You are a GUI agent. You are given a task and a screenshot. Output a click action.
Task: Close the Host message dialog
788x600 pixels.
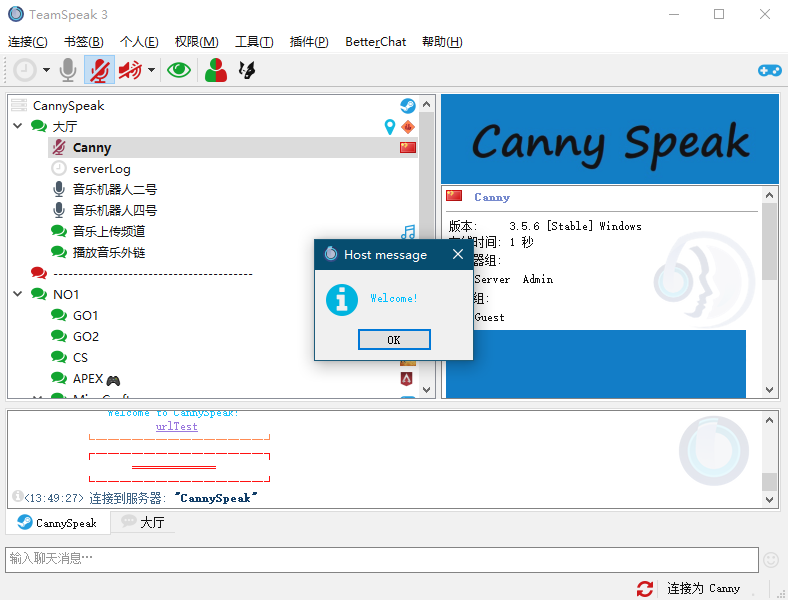458,254
